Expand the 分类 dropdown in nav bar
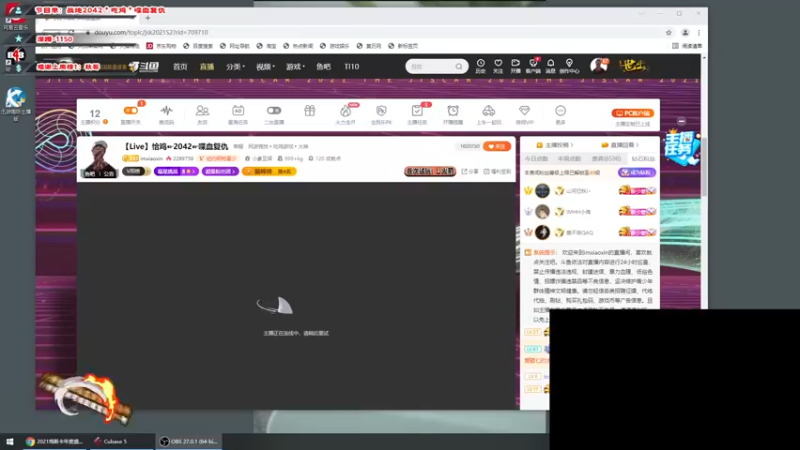The width and height of the screenshot is (800, 450). coord(236,66)
